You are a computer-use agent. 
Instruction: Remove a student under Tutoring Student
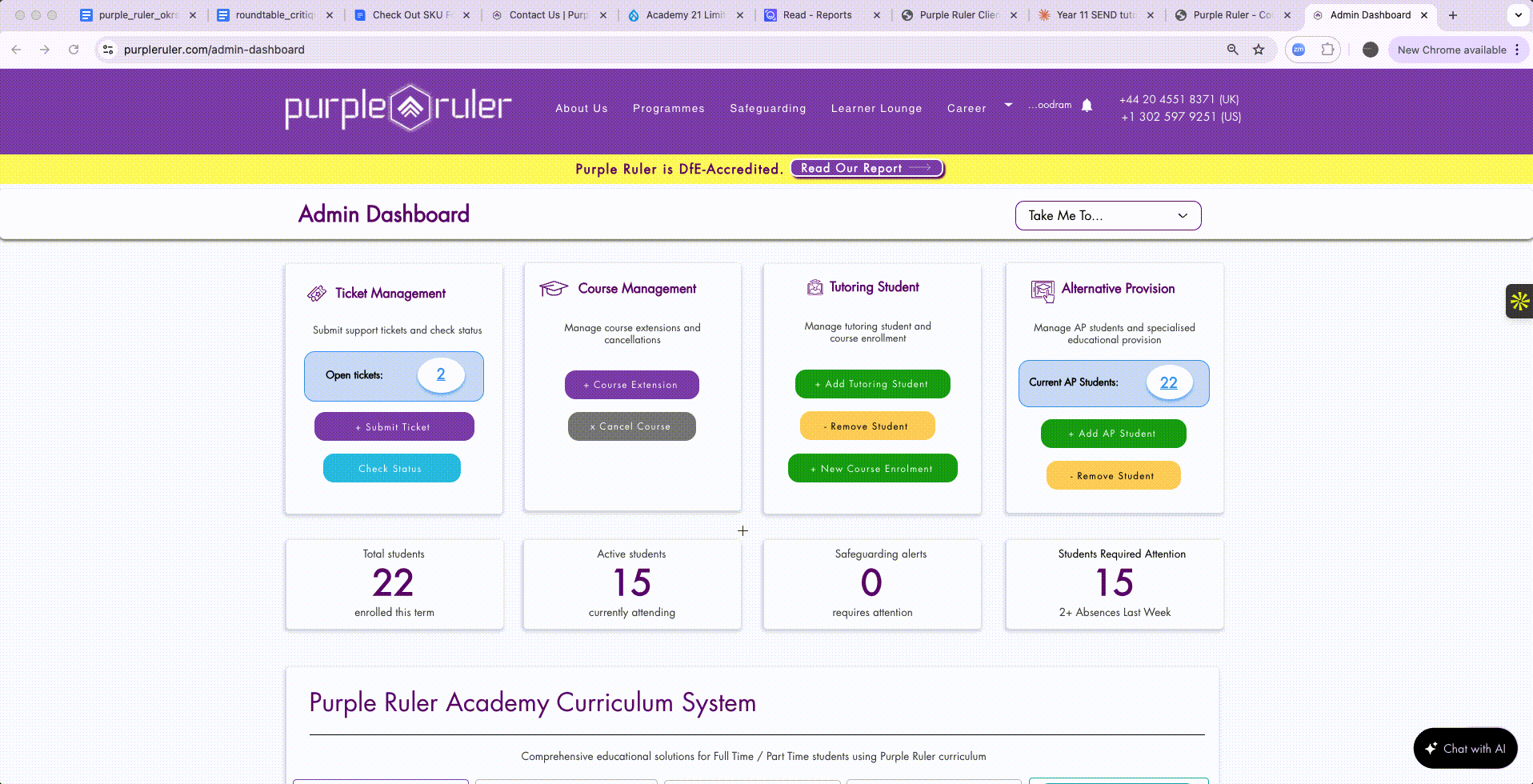(x=867, y=426)
